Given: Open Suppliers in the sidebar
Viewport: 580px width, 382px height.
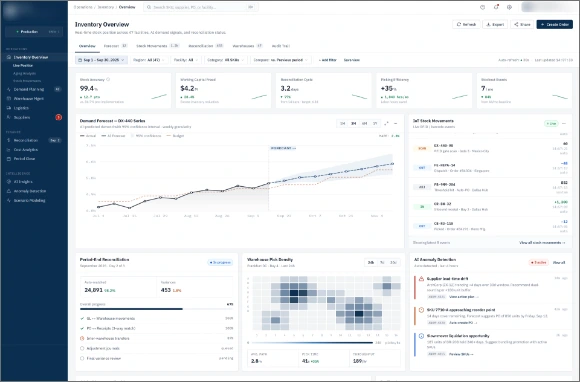Looking at the screenshot, I should click(34, 117).
